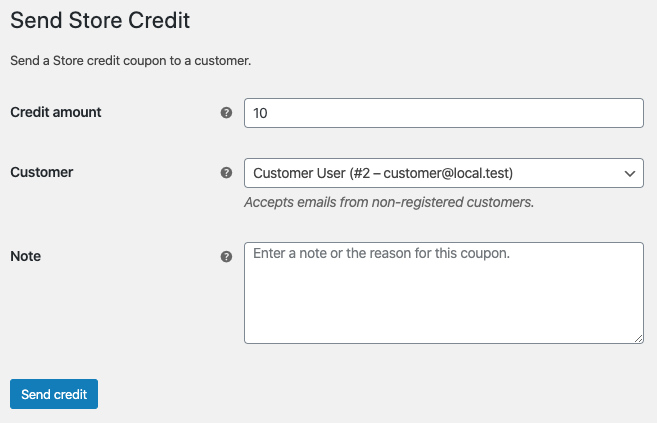This screenshot has width=657, height=423.
Task: Click the question mark icon beside Note
Action: click(x=226, y=257)
